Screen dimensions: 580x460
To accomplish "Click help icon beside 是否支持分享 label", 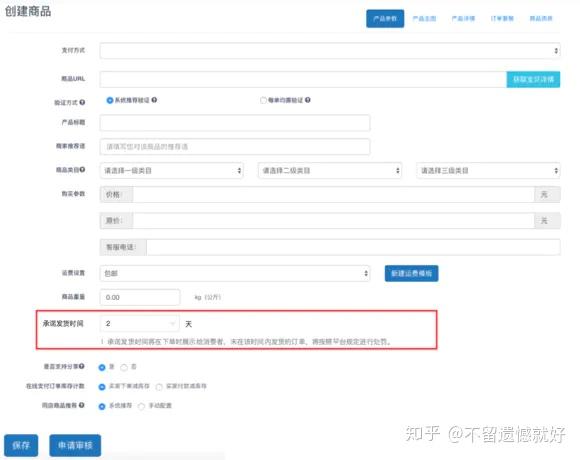I will pyautogui.click(x=81, y=366).
